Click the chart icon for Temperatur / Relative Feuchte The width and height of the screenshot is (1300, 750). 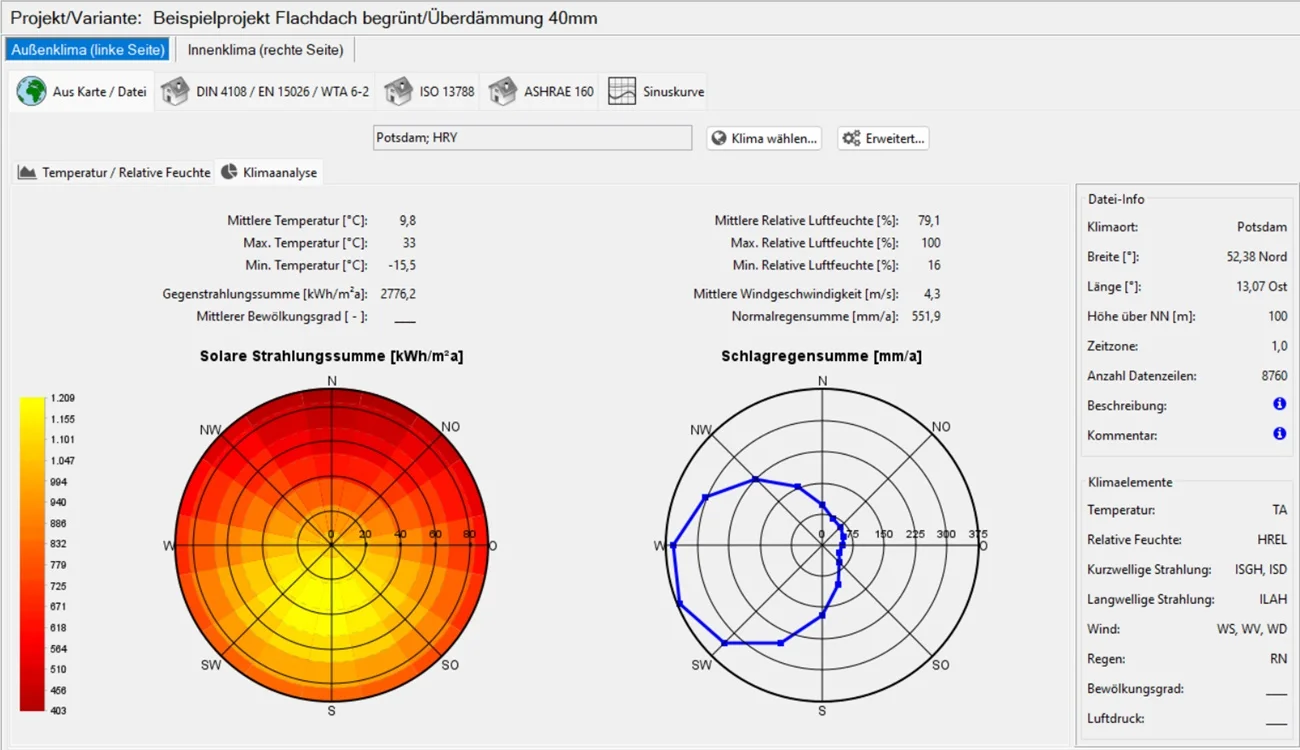coord(27,172)
